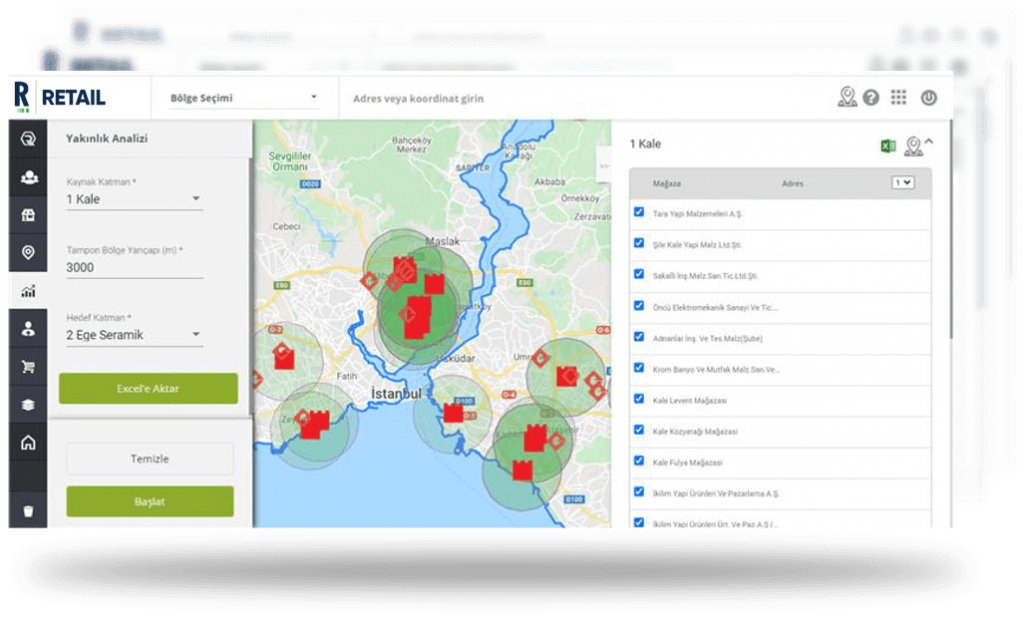Click the R Retail logo
The image size is (1024, 619).
tap(59, 97)
